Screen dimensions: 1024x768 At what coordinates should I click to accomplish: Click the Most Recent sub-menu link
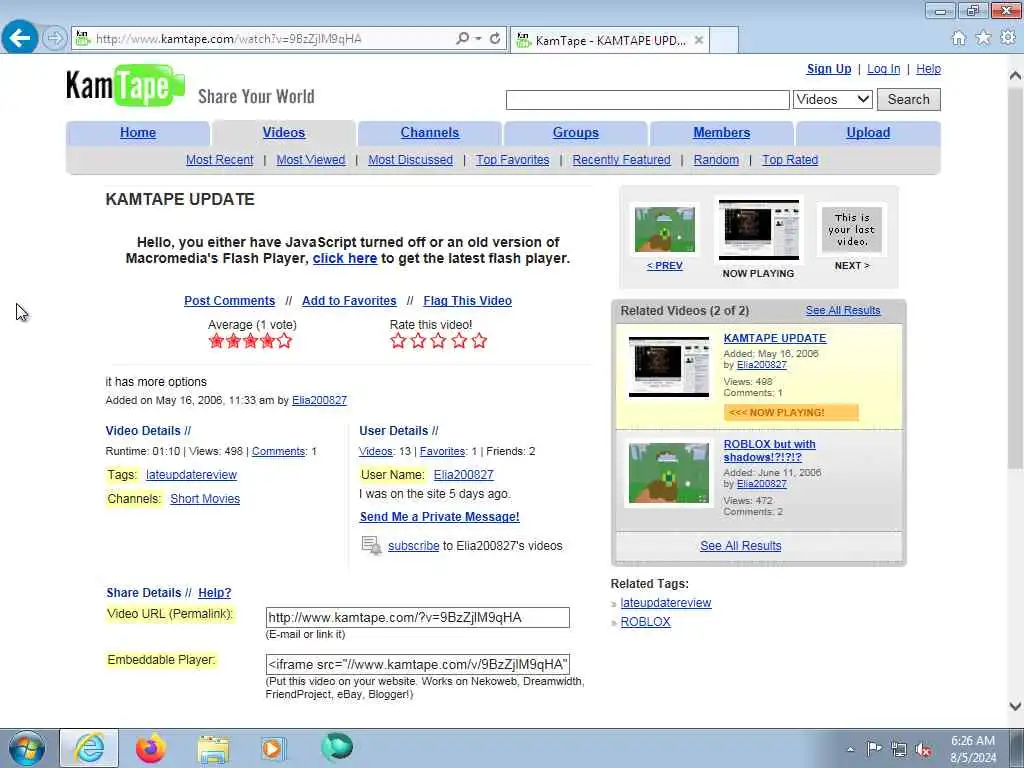(219, 160)
